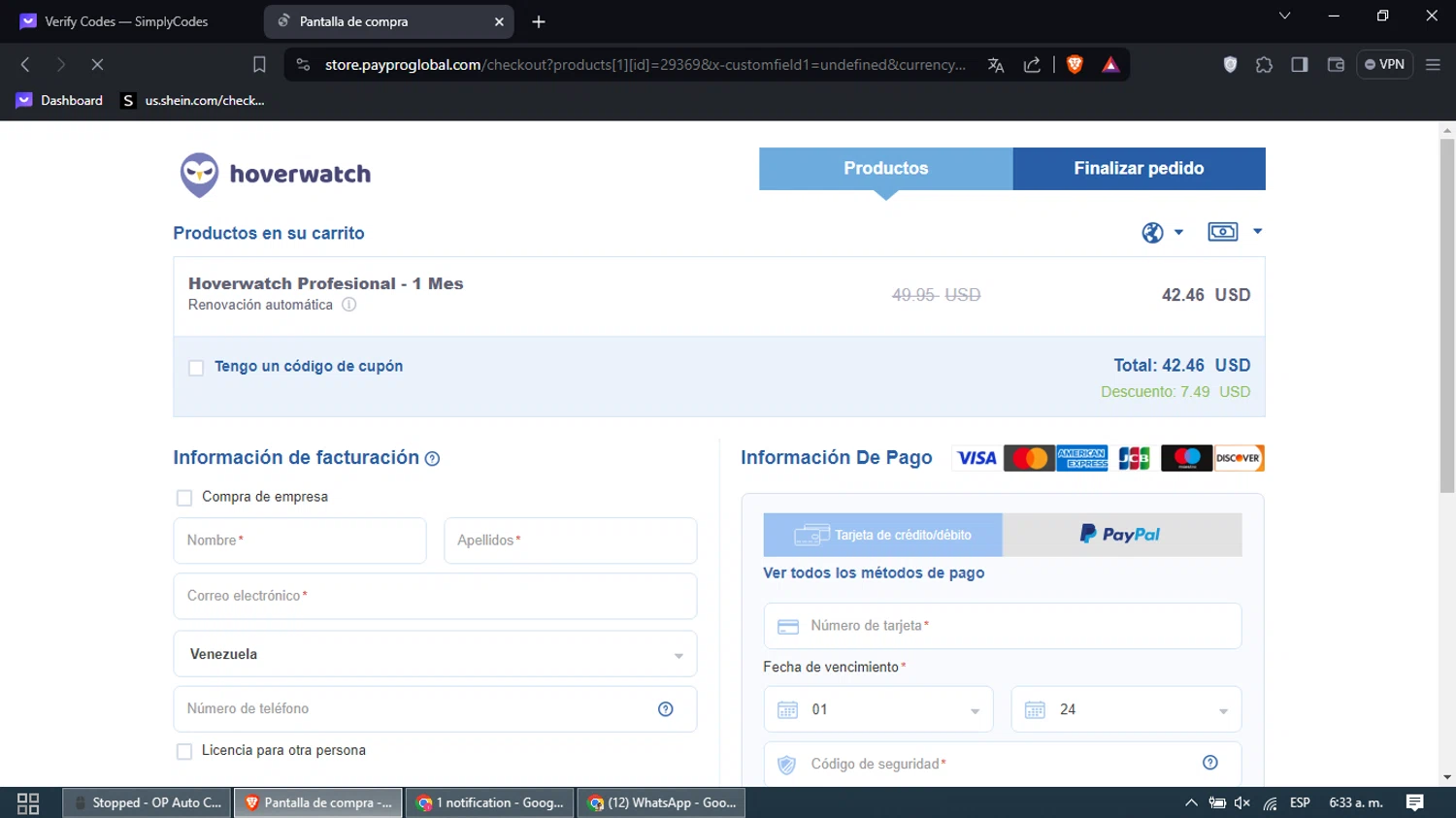Open the us.shein.com bookmark
Screen dimensions: 1456x818
193,100
